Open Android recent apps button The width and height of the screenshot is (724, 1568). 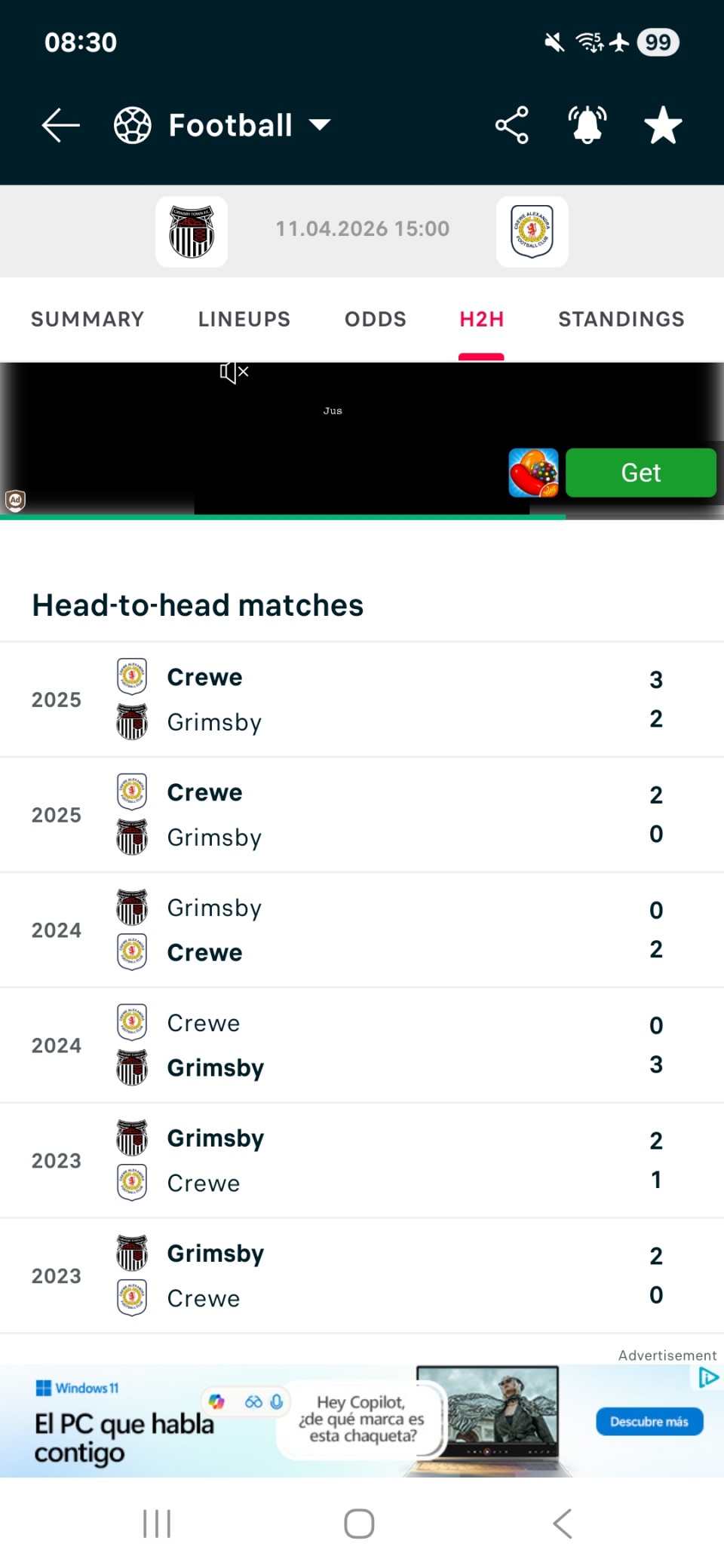pyautogui.click(x=157, y=1524)
